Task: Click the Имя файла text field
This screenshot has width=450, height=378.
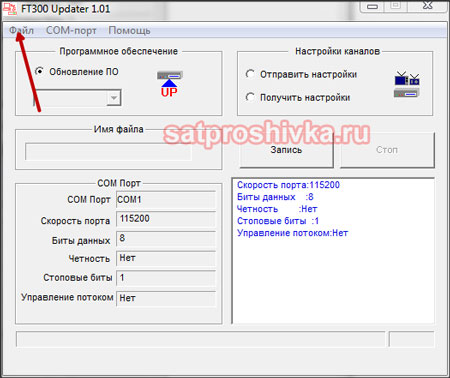Action: pos(108,152)
